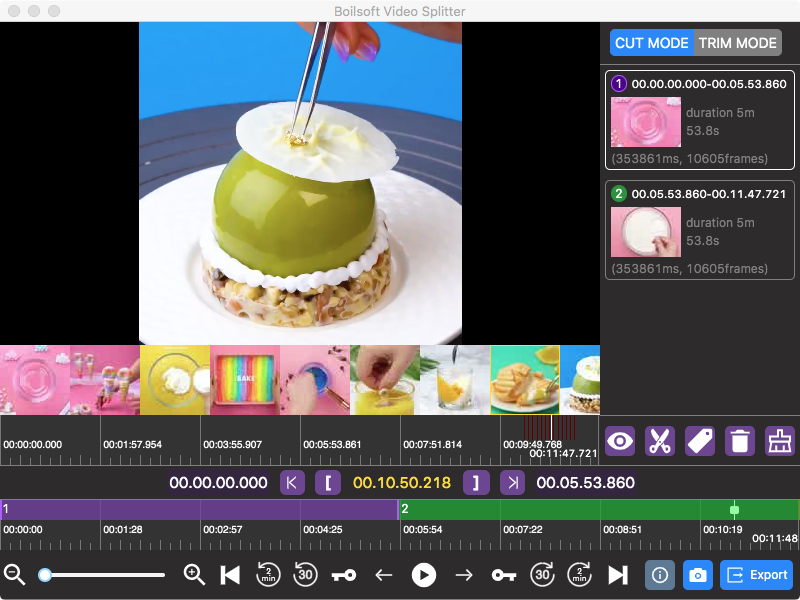Image resolution: width=800 pixels, height=600 pixels.
Task: Click the rainbow cake filmstrip thumbnail
Action: coord(245,380)
